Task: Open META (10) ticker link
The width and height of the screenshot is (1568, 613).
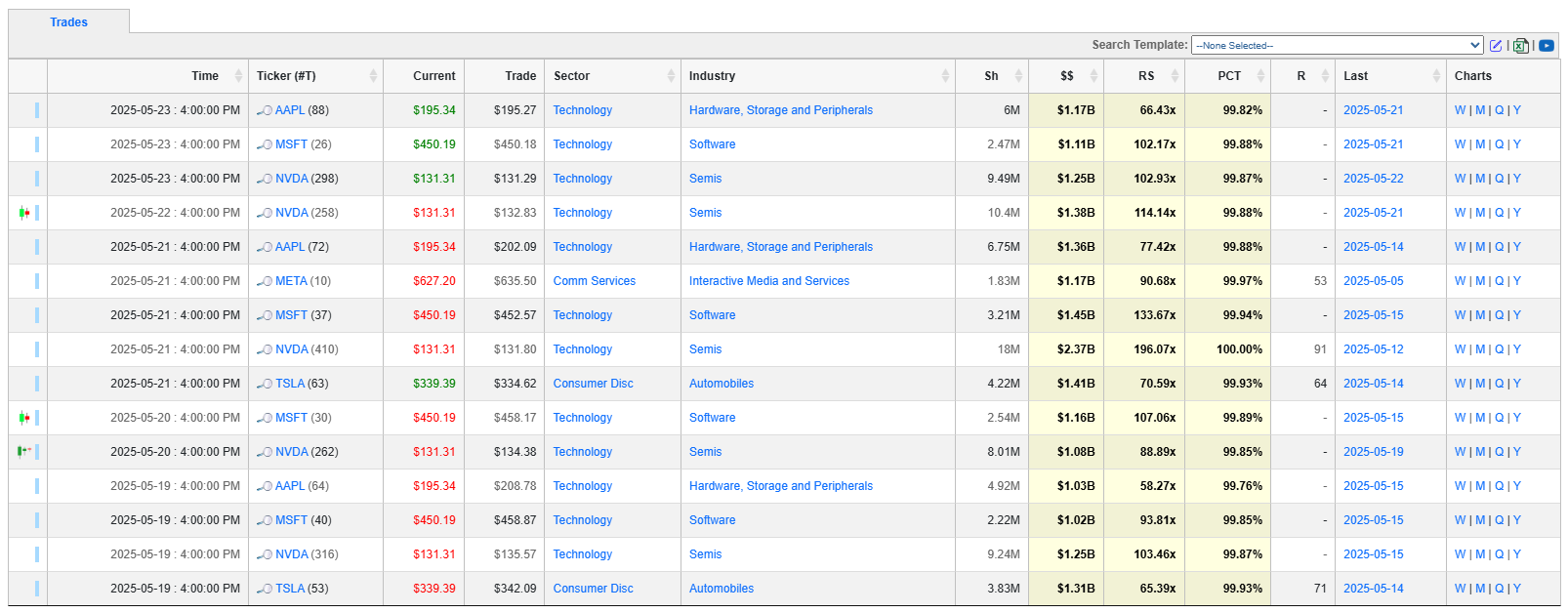Action: coord(291,281)
